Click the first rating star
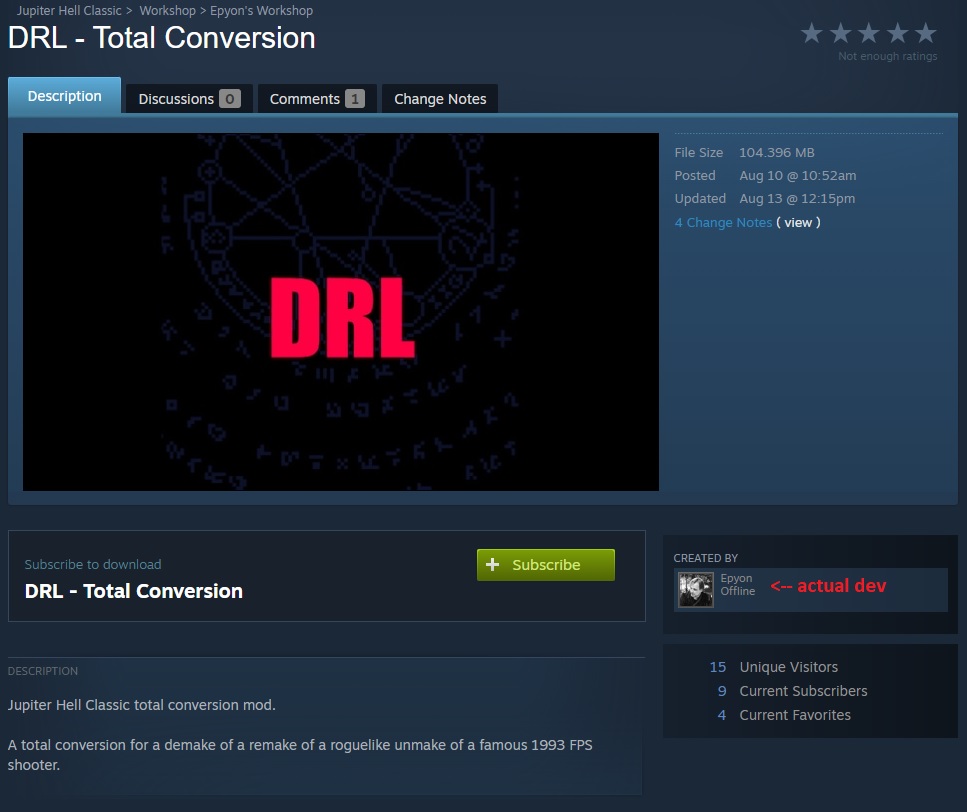 [x=812, y=33]
